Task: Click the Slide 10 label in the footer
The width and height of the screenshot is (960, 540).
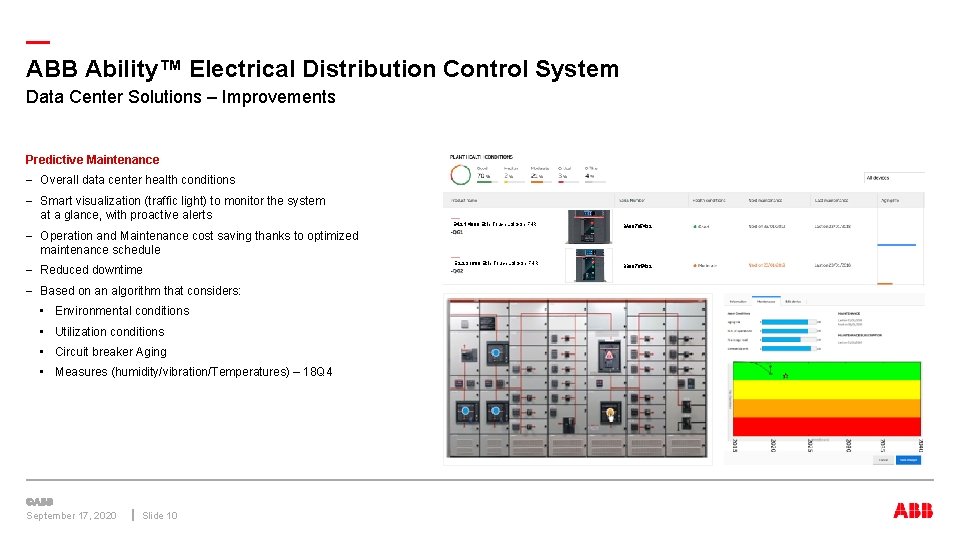Action: coord(160,516)
